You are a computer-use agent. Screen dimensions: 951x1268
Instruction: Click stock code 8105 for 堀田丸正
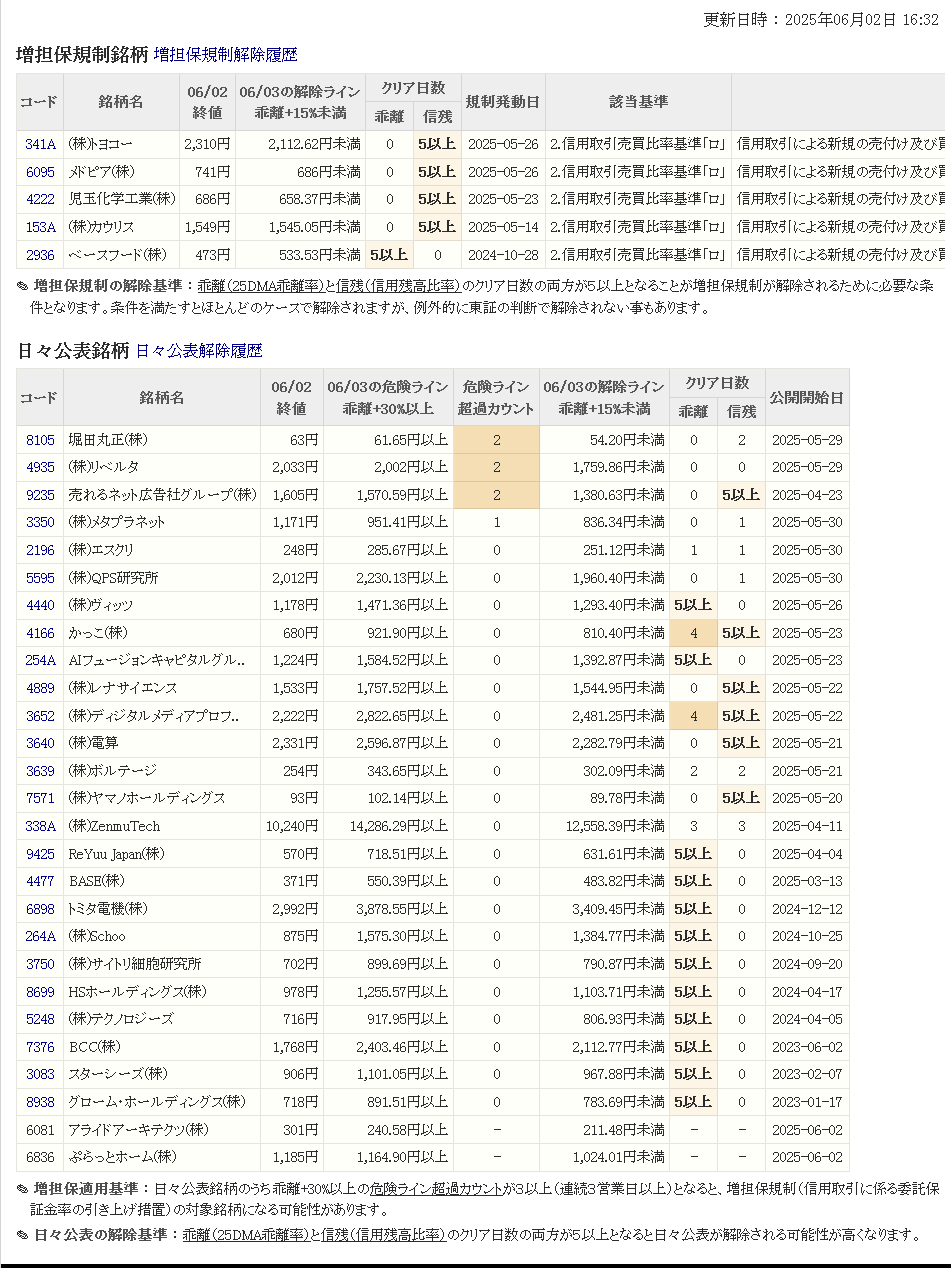(x=40, y=440)
